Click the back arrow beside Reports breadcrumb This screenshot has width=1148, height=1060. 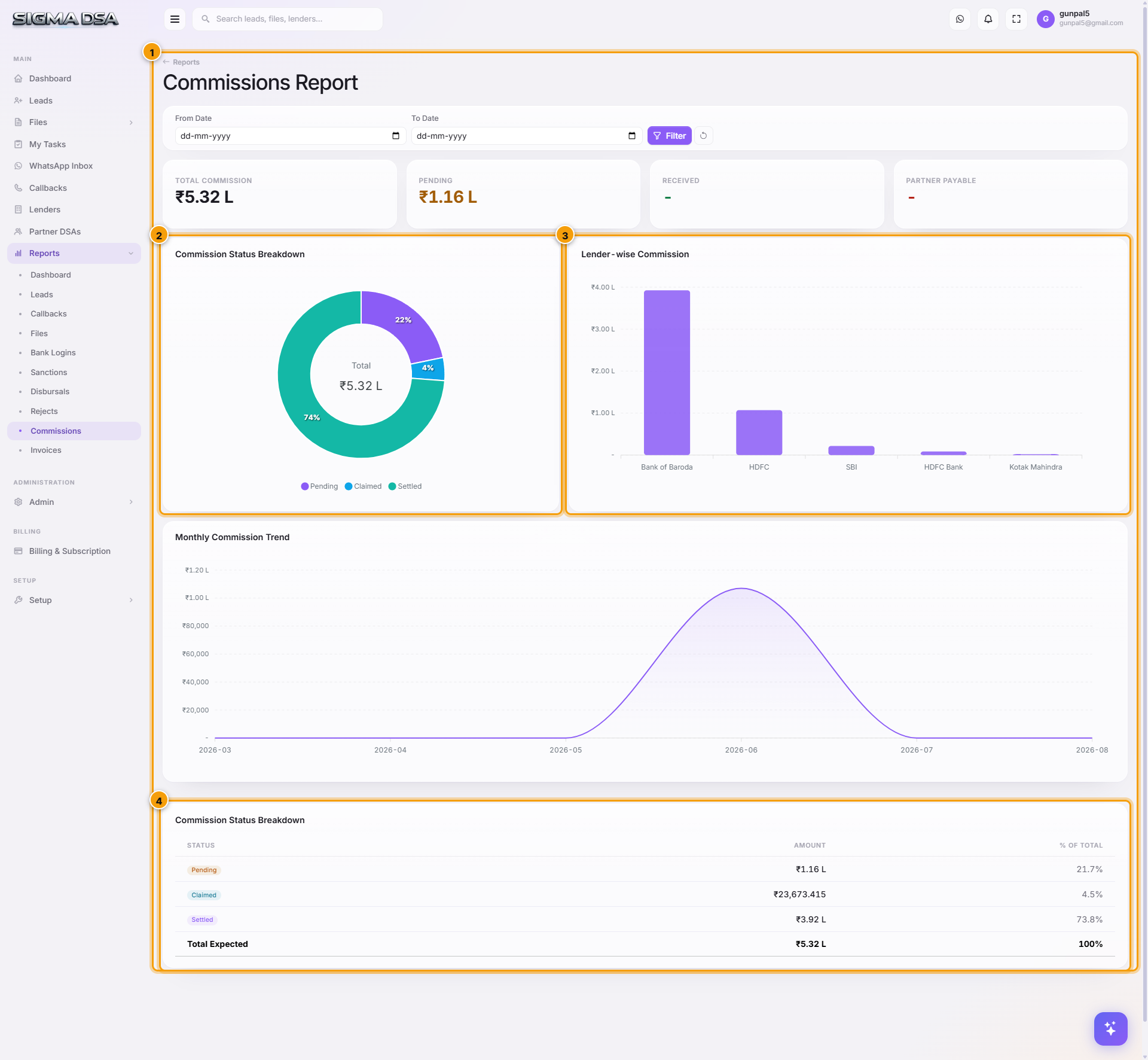166,62
